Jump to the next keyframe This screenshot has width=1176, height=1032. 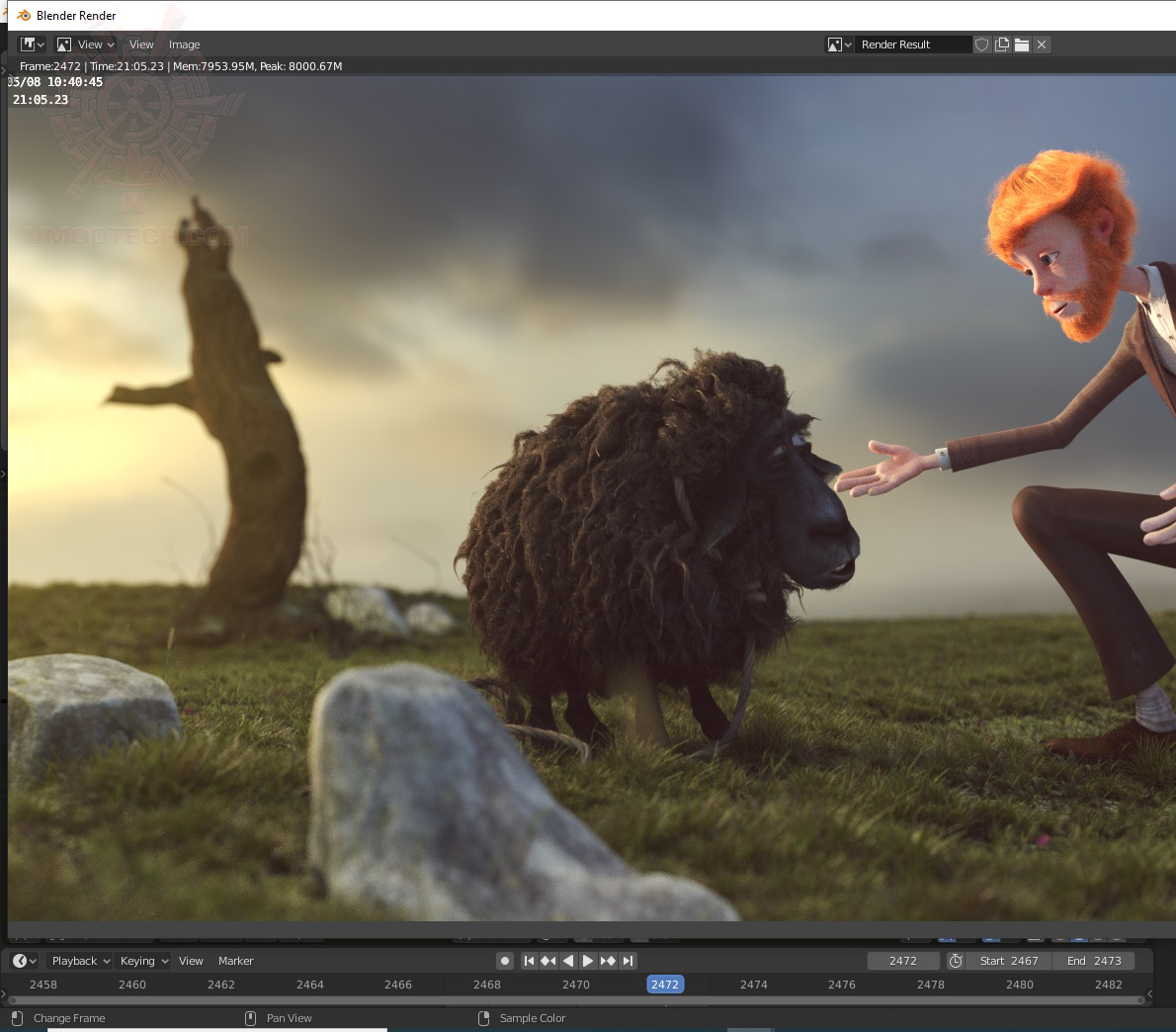(x=608, y=961)
